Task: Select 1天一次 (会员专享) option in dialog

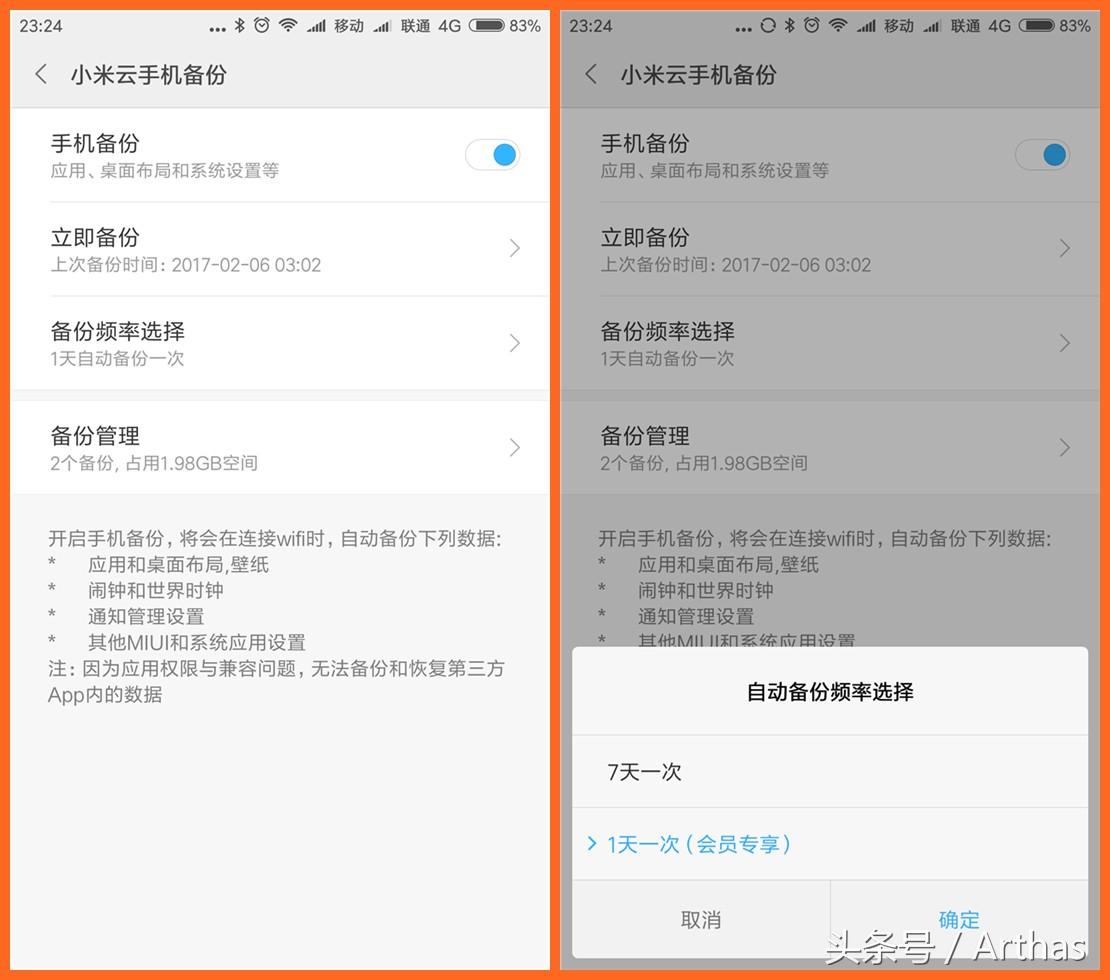Action: [x=829, y=844]
